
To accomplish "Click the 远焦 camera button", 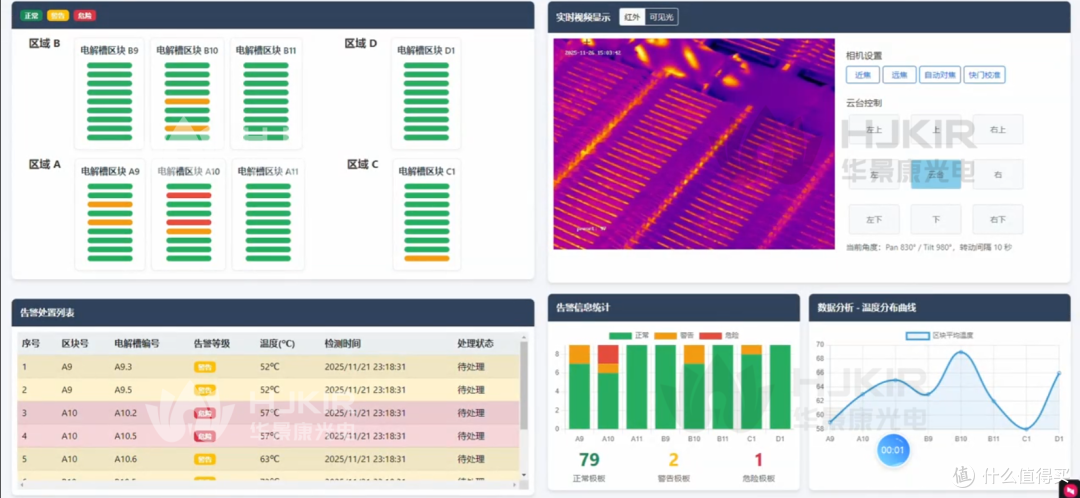I will pyautogui.click(x=900, y=74).
